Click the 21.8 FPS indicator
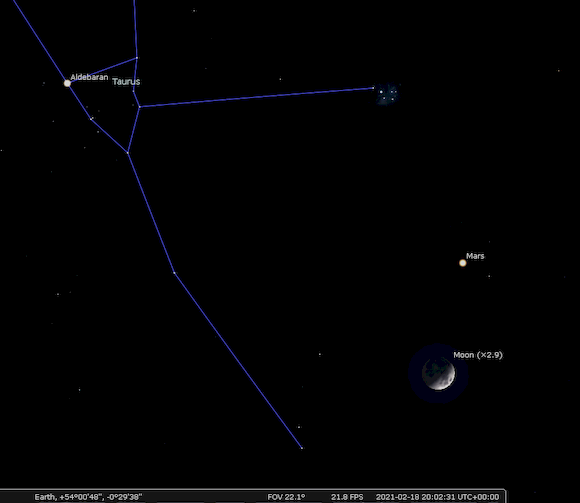580x503 pixels. [347, 497]
